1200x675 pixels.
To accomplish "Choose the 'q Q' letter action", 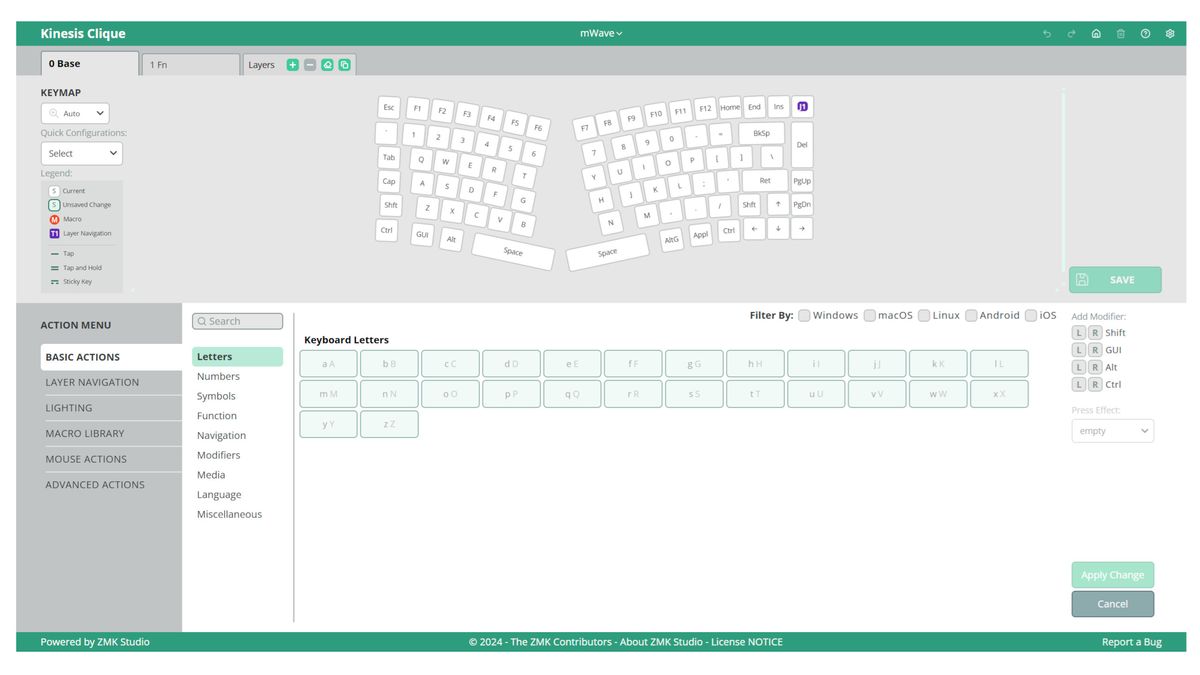I will (x=572, y=394).
